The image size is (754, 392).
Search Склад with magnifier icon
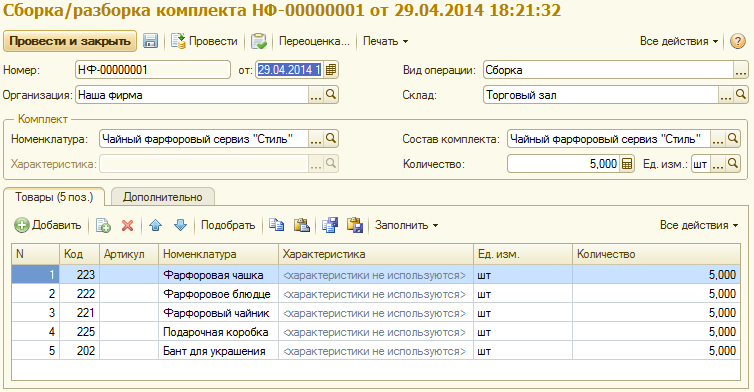pos(741,95)
